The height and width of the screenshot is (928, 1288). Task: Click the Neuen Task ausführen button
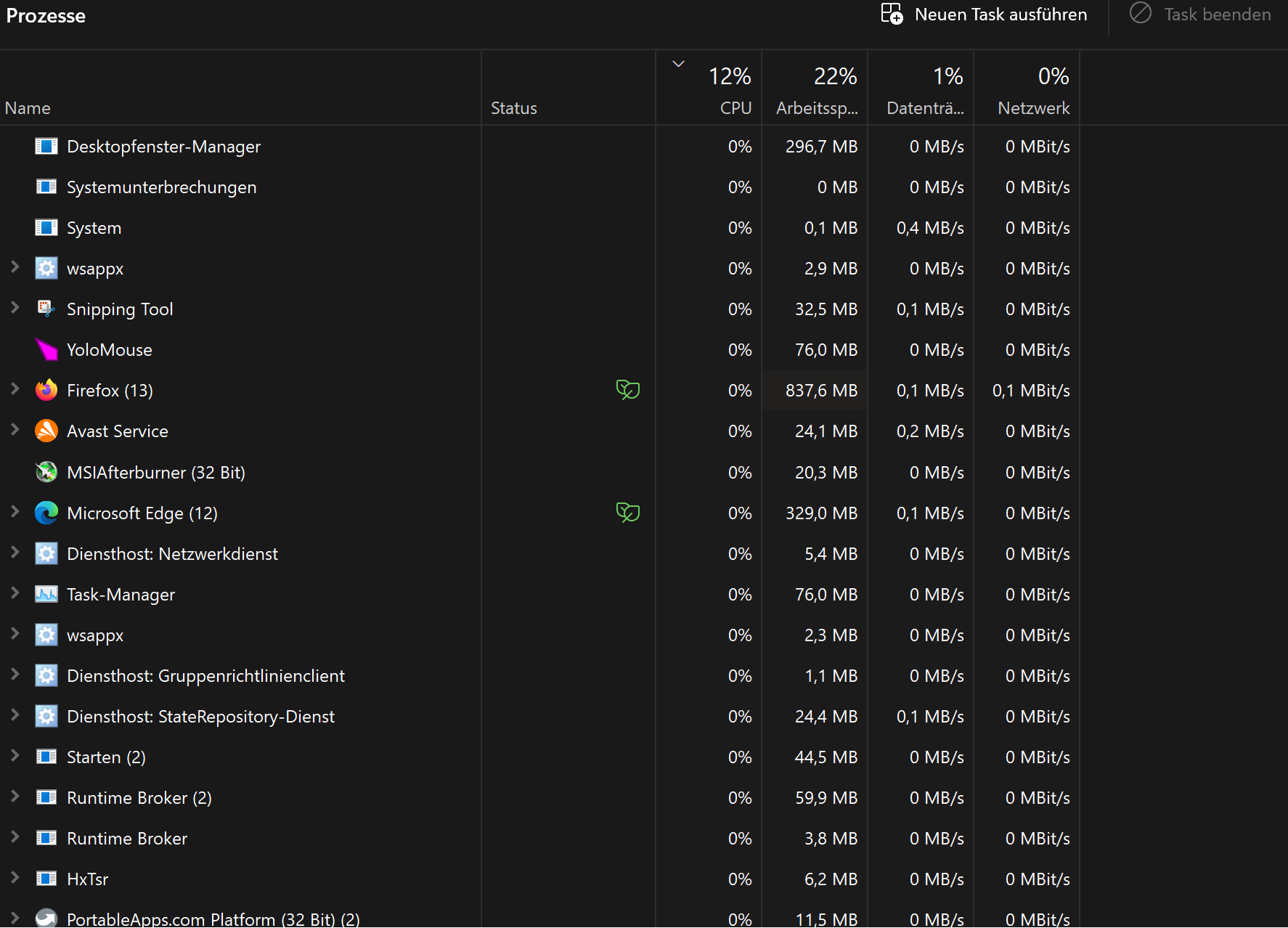click(984, 15)
